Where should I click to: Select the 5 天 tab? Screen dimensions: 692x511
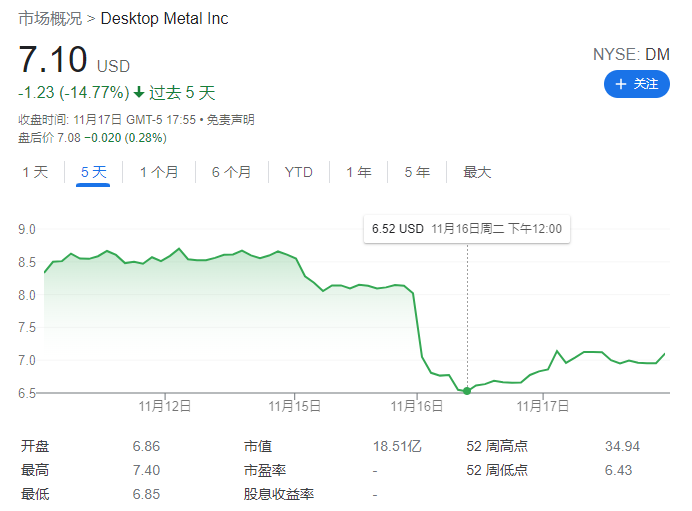point(94,172)
